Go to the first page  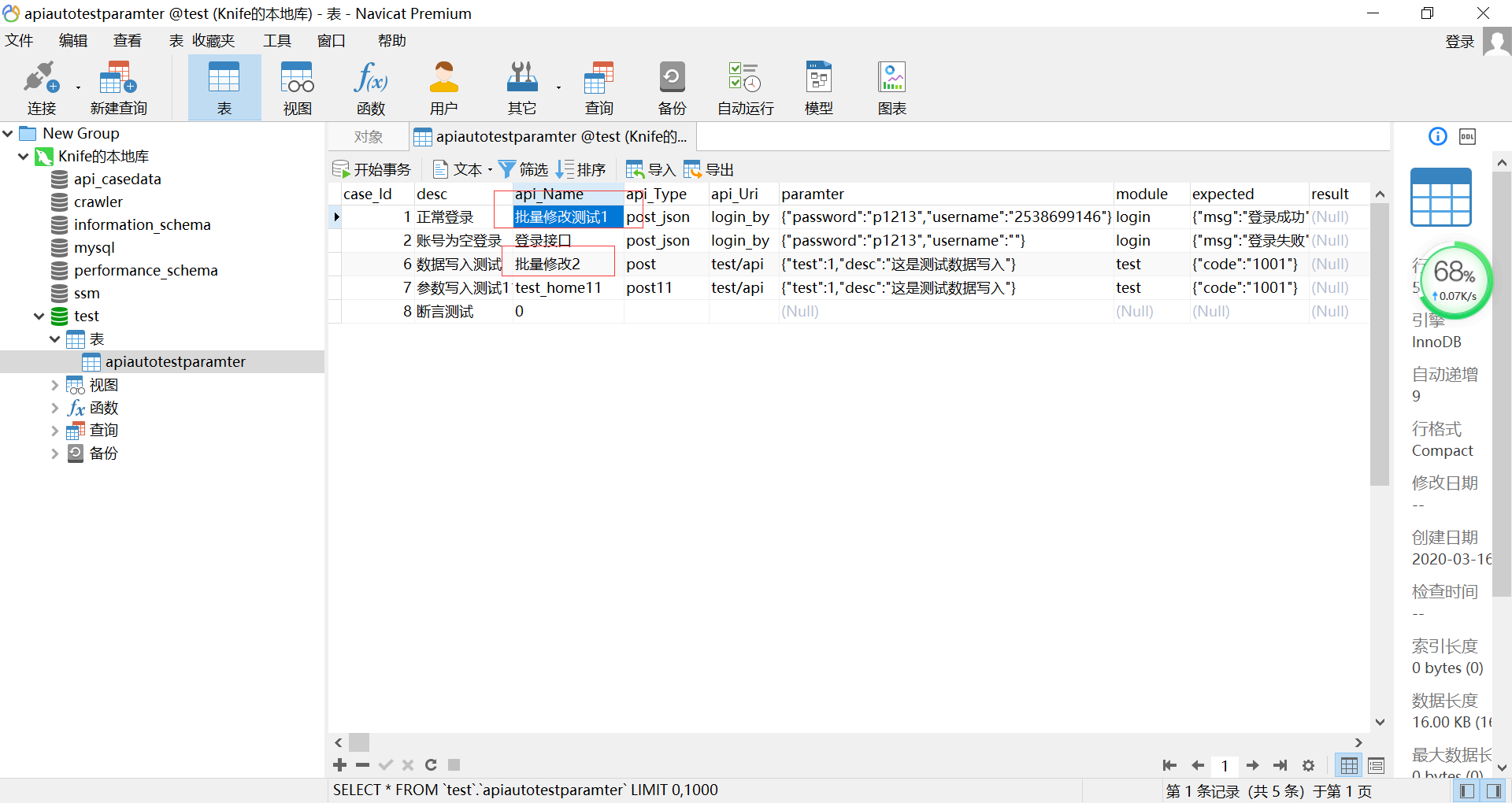(1169, 765)
